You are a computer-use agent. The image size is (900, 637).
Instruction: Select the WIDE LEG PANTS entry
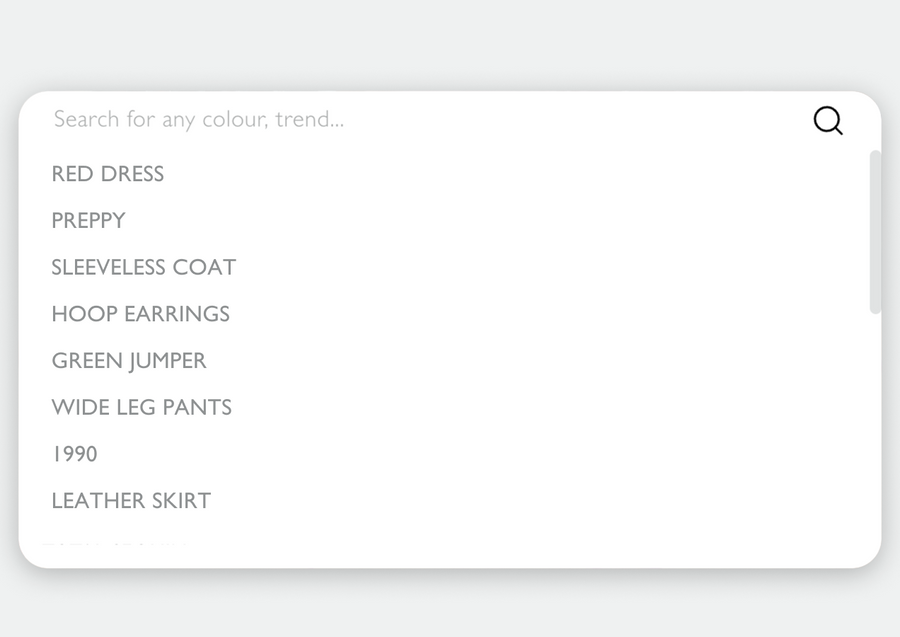141,407
